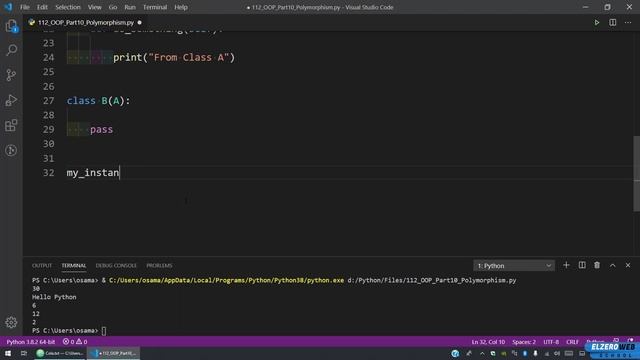
Task: Switch to the OUTPUT panel tab
Action: [42, 265]
